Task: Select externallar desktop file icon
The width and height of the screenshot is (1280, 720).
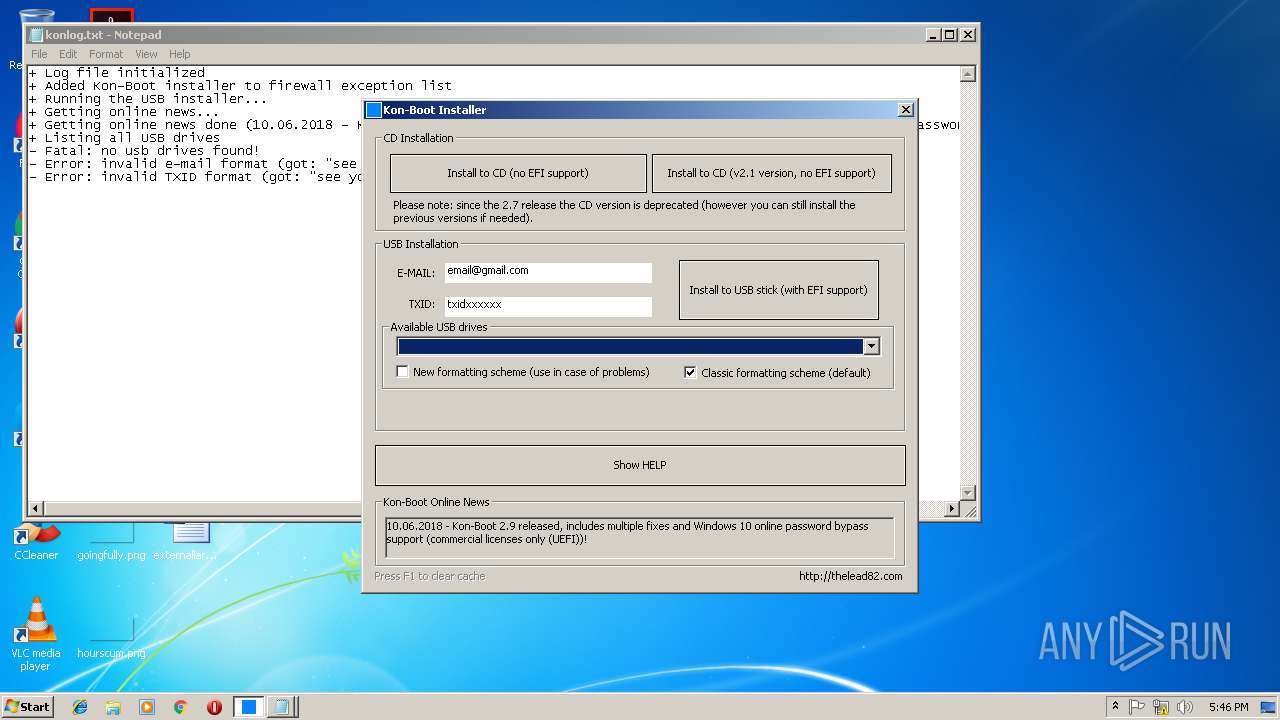Action: click(186, 540)
